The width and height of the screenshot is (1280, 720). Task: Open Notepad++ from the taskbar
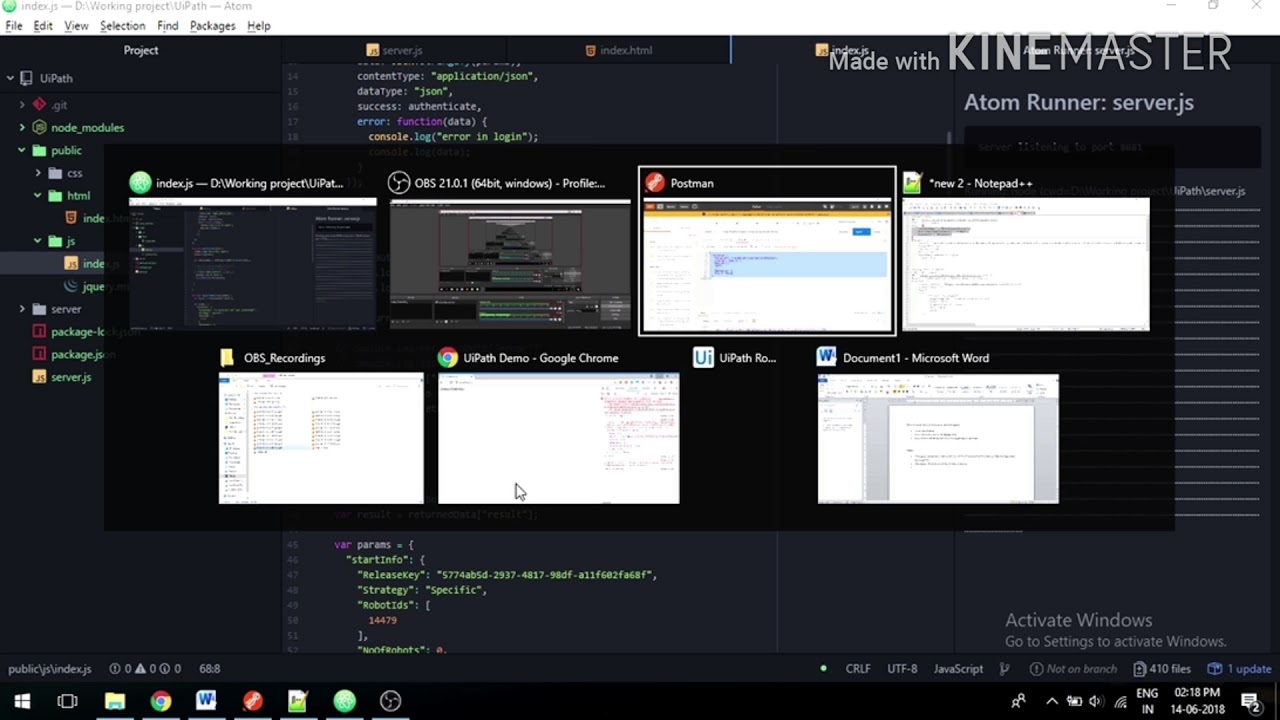click(298, 701)
